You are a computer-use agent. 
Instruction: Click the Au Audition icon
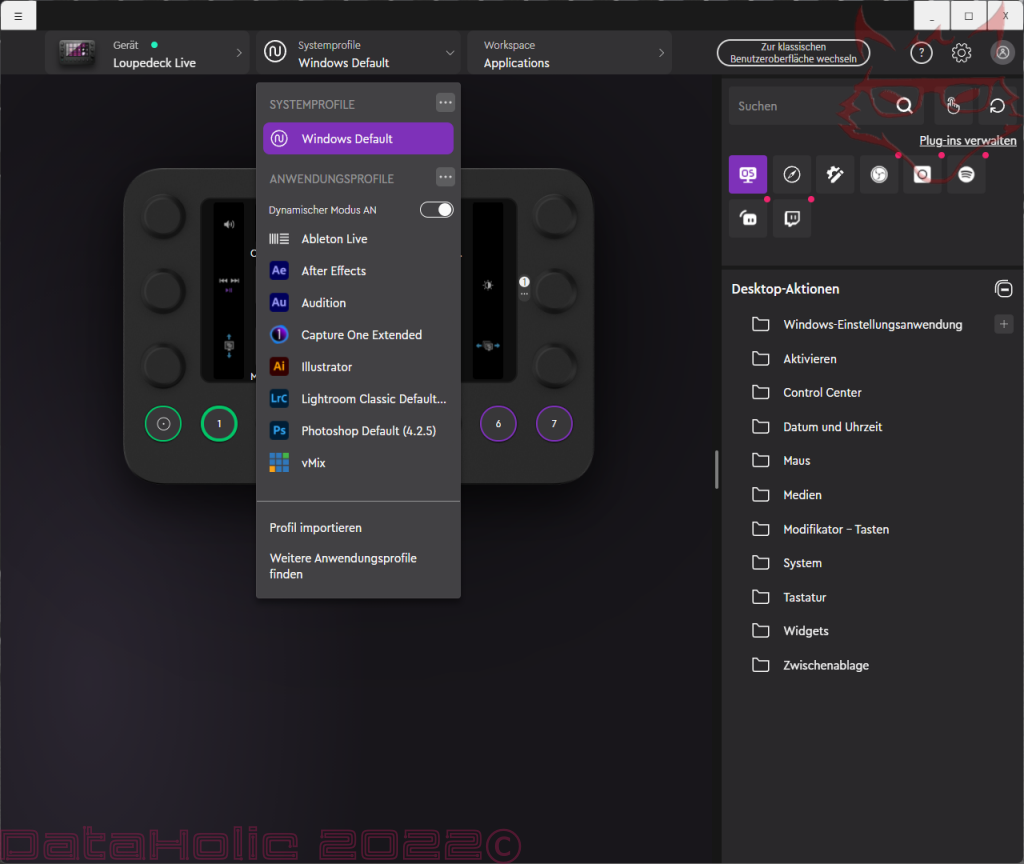pyautogui.click(x=279, y=302)
